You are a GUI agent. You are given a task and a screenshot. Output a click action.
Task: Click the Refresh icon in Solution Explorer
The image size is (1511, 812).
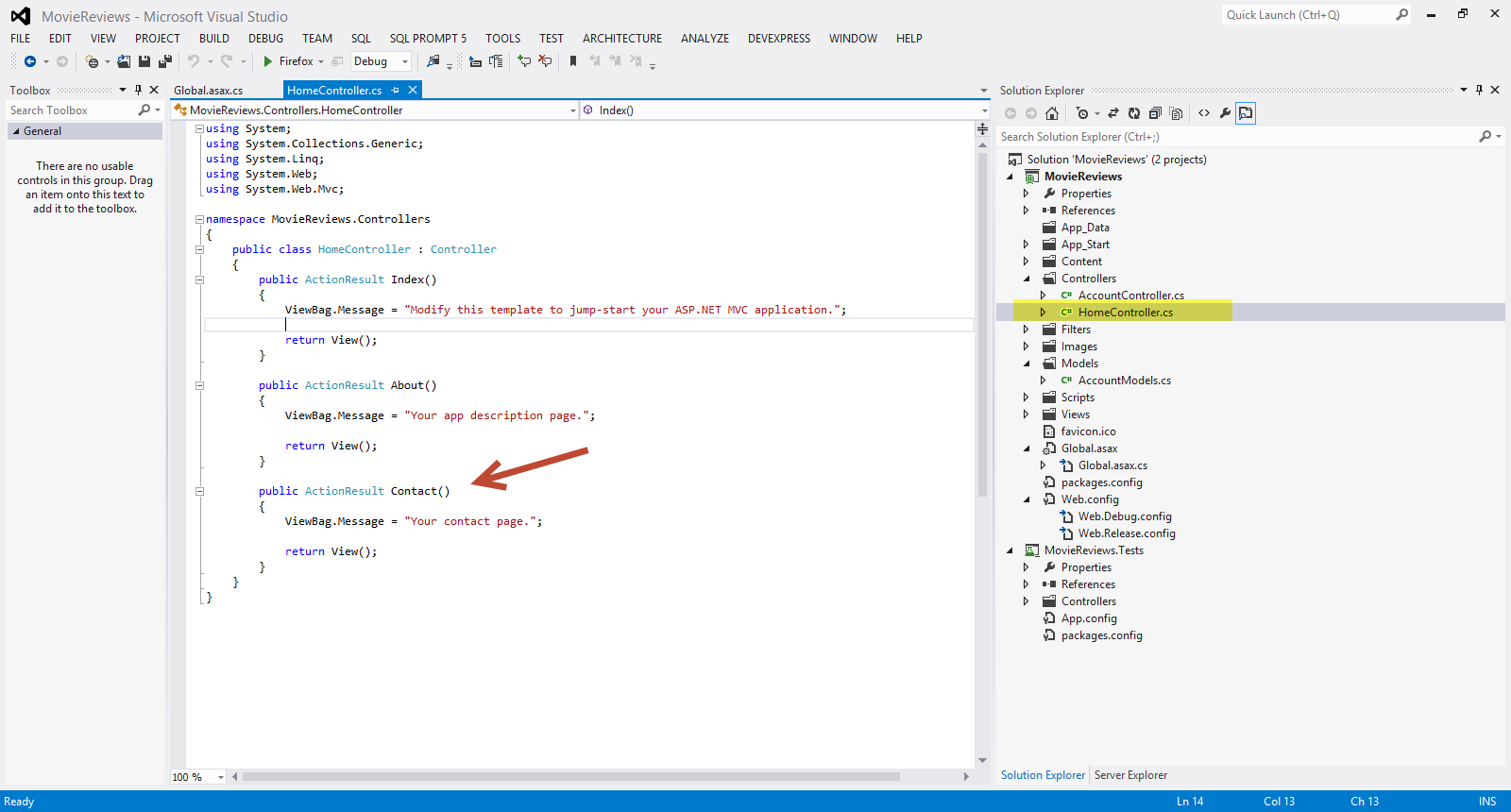(x=1134, y=113)
